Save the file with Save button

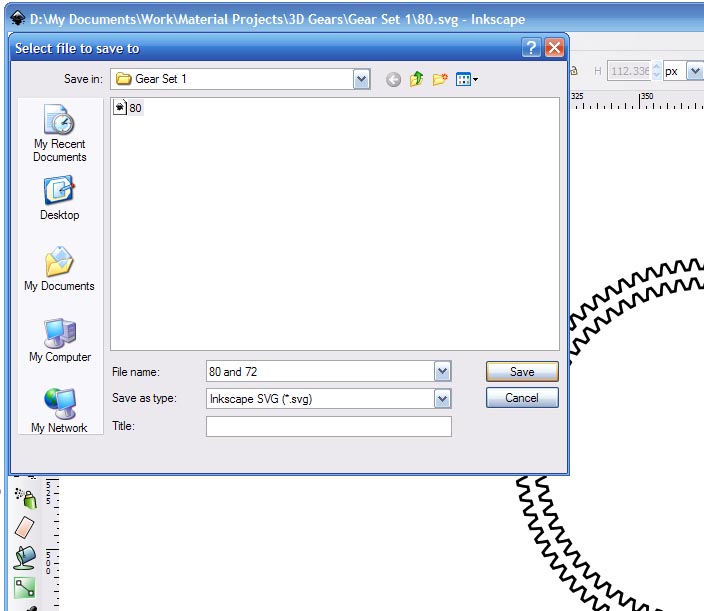[522, 372]
